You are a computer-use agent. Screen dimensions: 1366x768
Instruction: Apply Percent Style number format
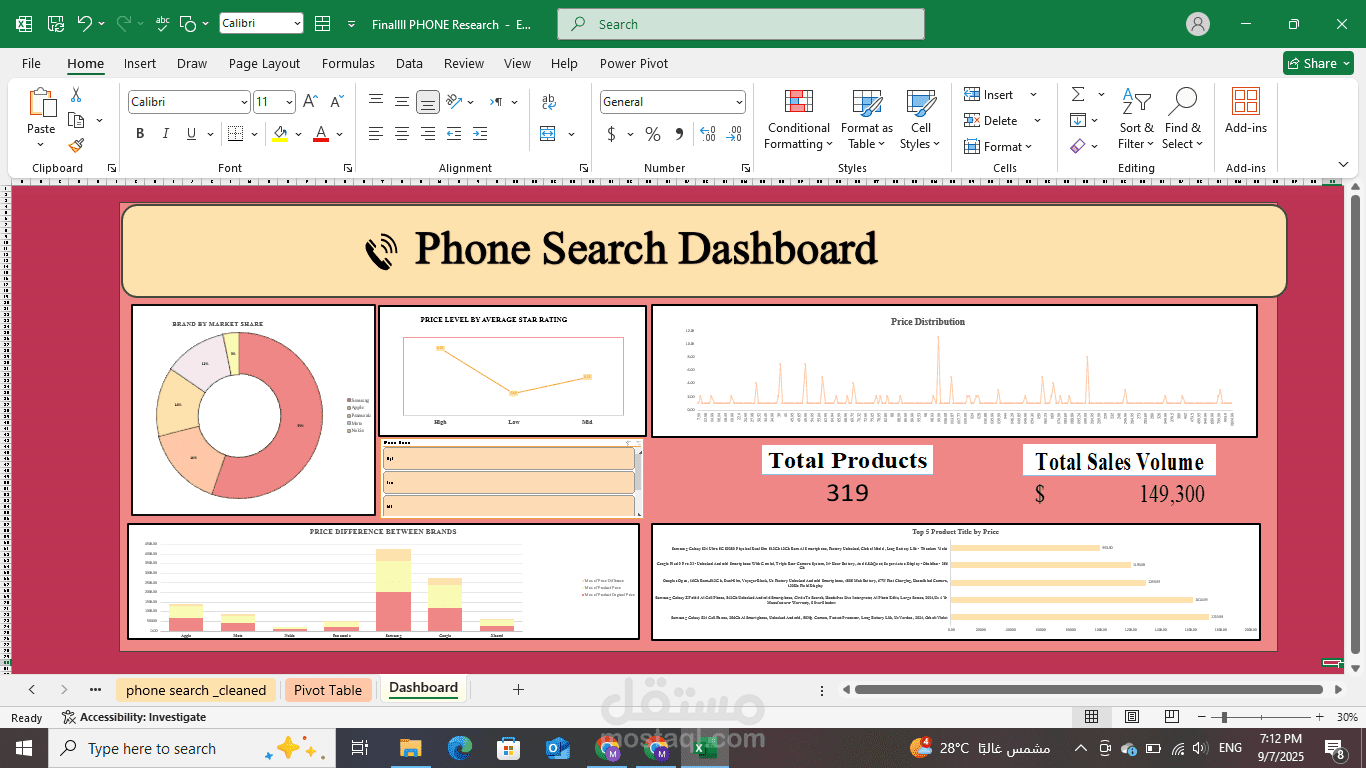pyautogui.click(x=653, y=134)
